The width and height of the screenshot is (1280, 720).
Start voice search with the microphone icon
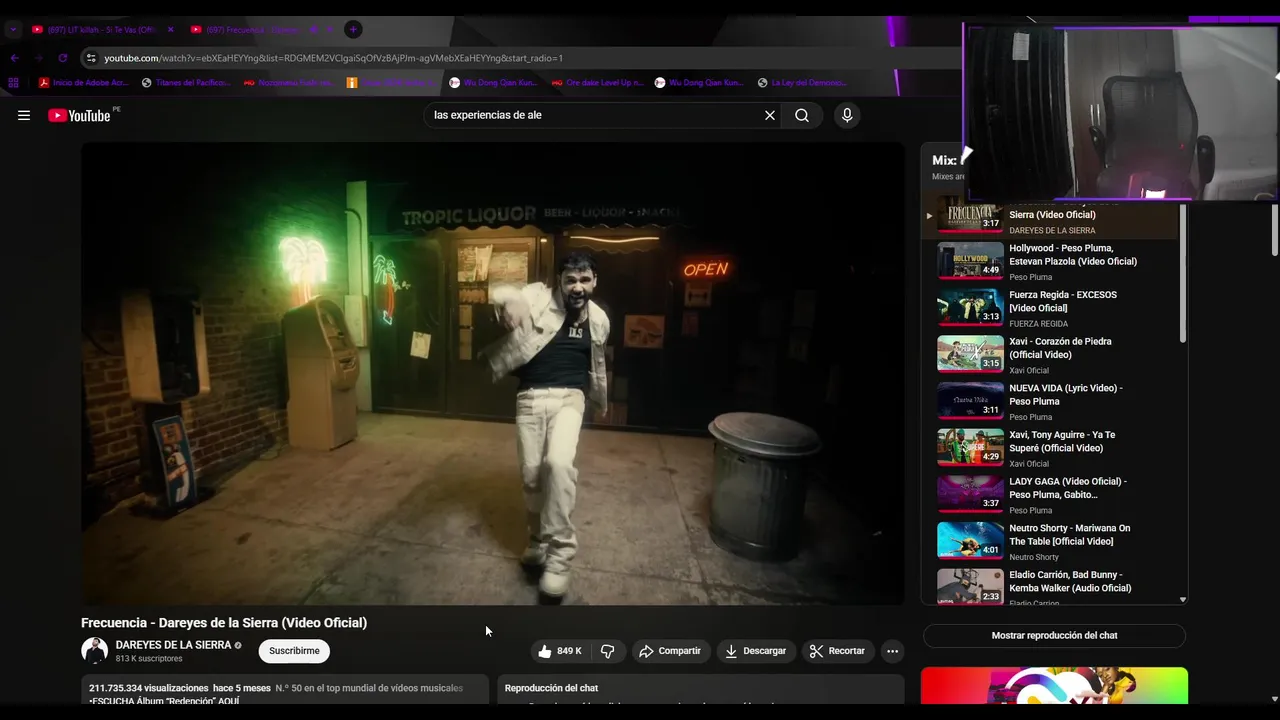coord(847,115)
